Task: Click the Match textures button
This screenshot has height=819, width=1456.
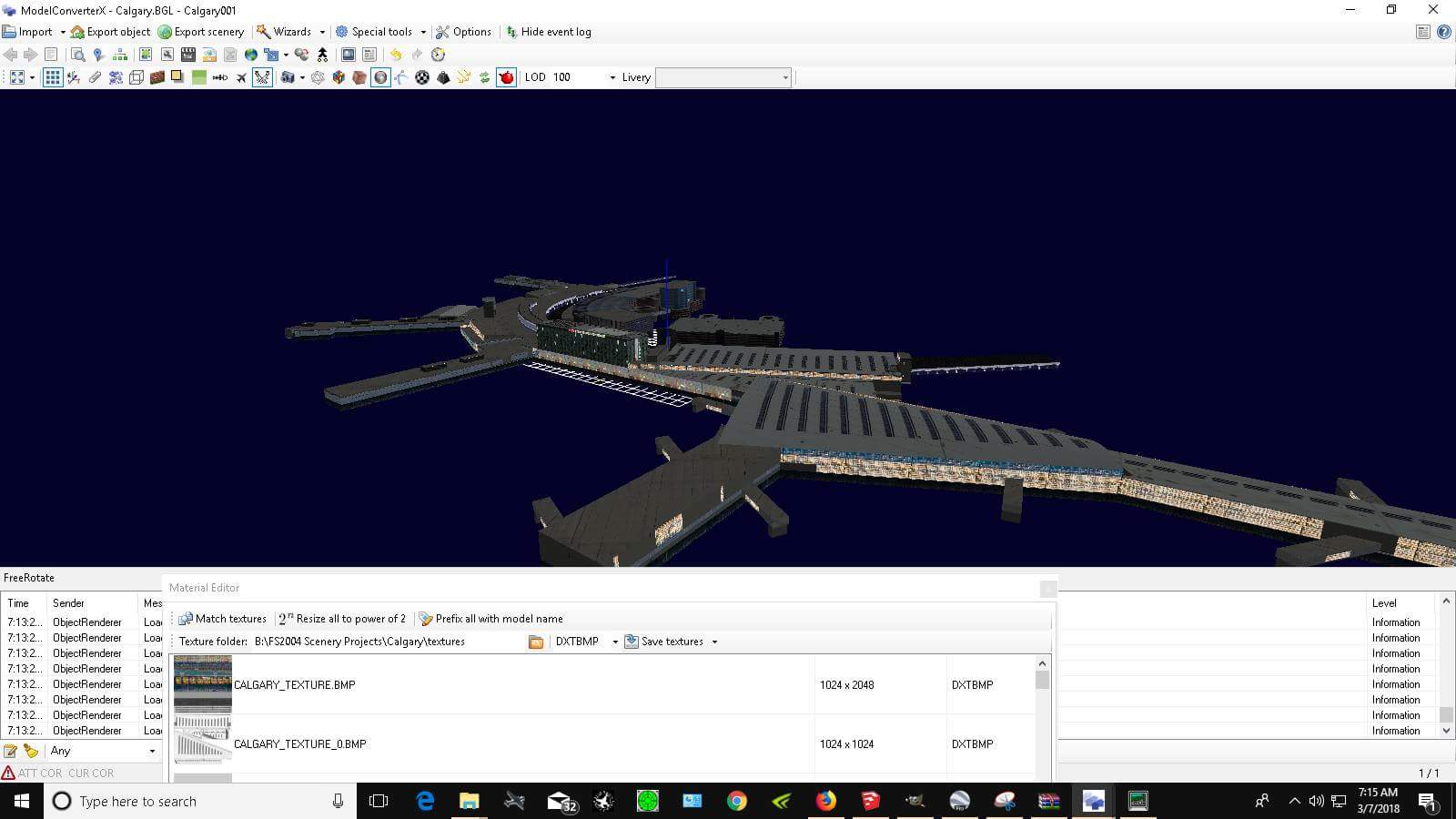Action: [x=224, y=619]
